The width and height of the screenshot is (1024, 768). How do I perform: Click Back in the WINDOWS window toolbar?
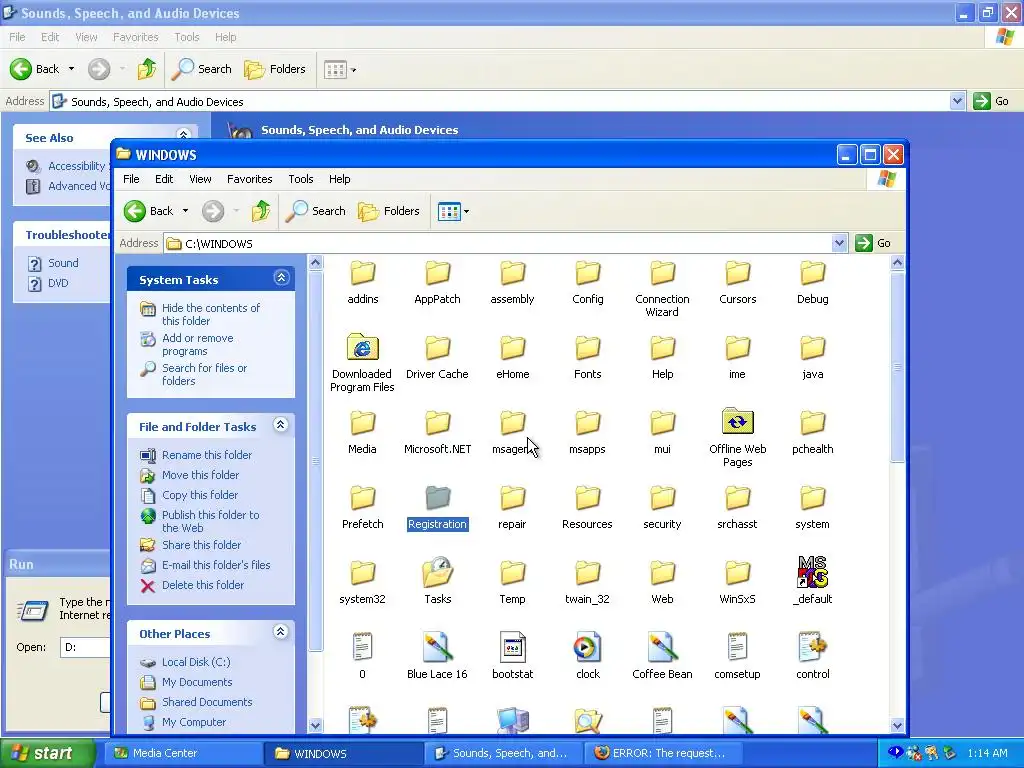[150, 211]
